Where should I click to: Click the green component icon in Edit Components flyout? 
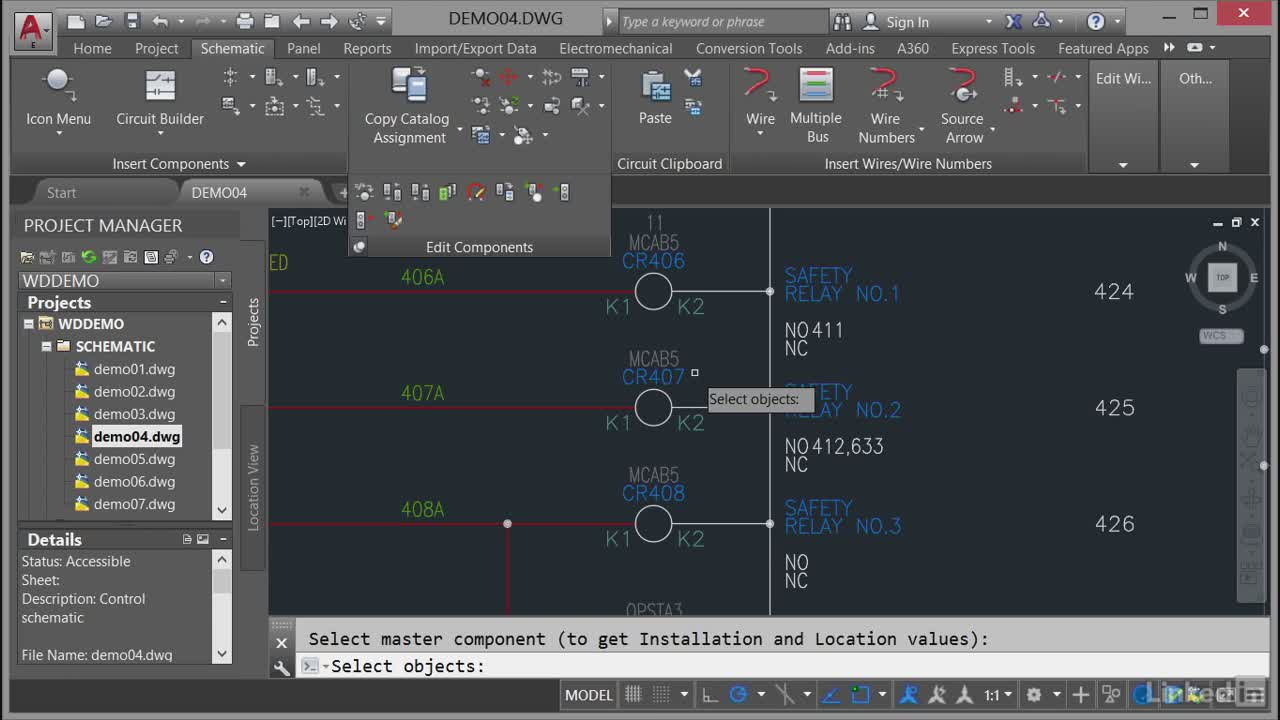coord(448,192)
